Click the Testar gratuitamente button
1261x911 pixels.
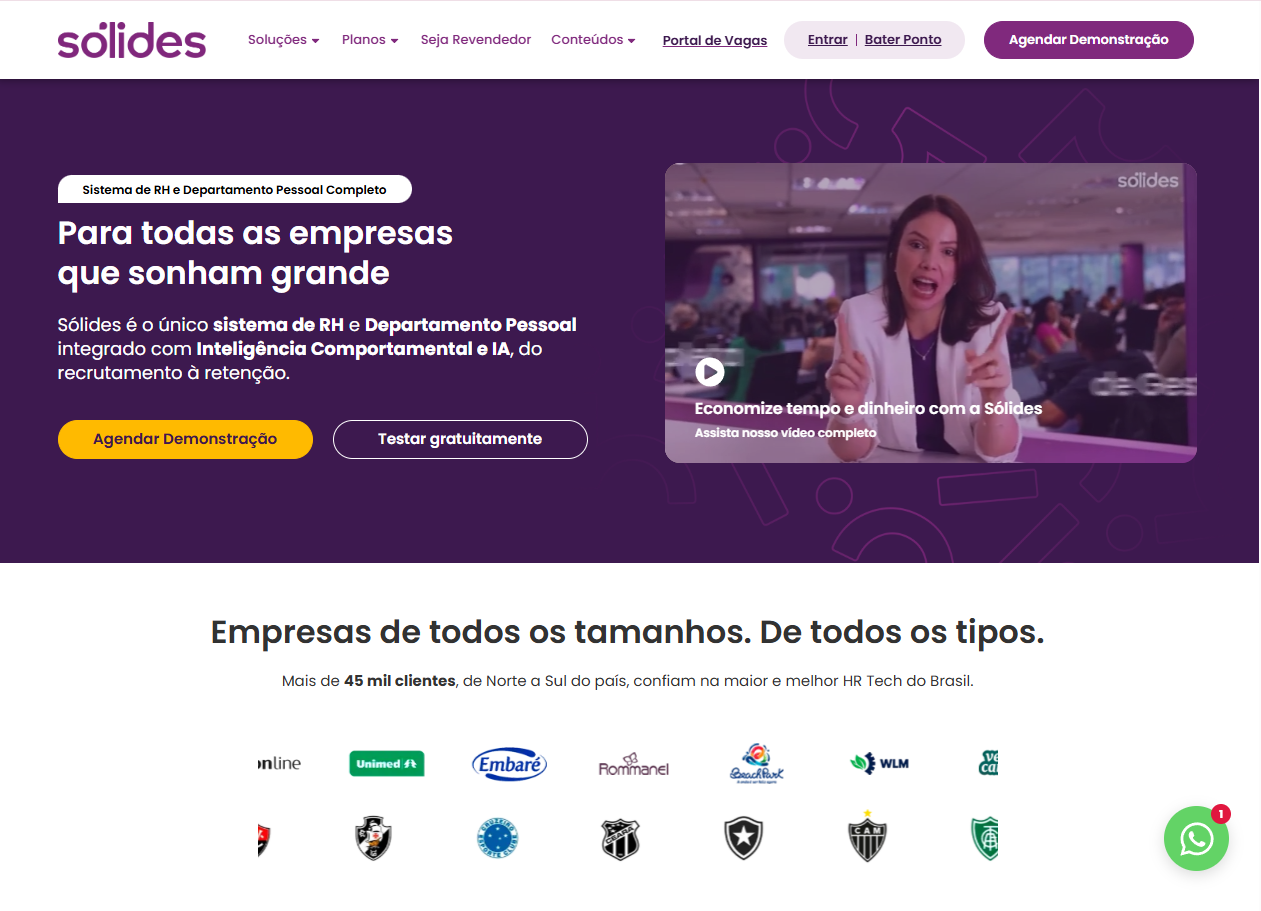click(460, 439)
